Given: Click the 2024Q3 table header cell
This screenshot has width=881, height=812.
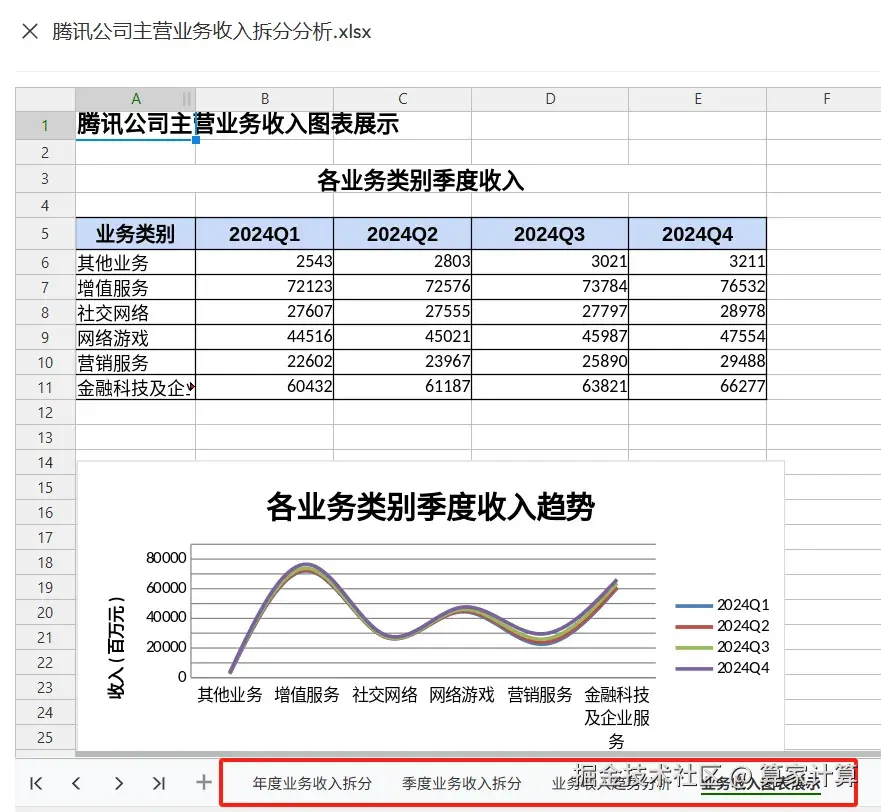Looking at the screenshot, I should point(550,234).
